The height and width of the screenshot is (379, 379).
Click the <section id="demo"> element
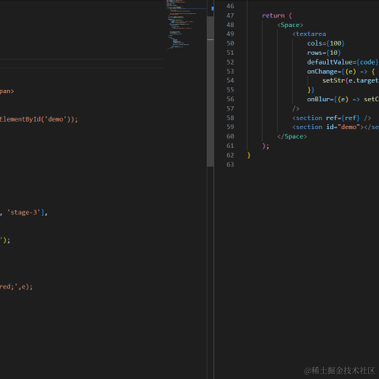pos(328,127)
